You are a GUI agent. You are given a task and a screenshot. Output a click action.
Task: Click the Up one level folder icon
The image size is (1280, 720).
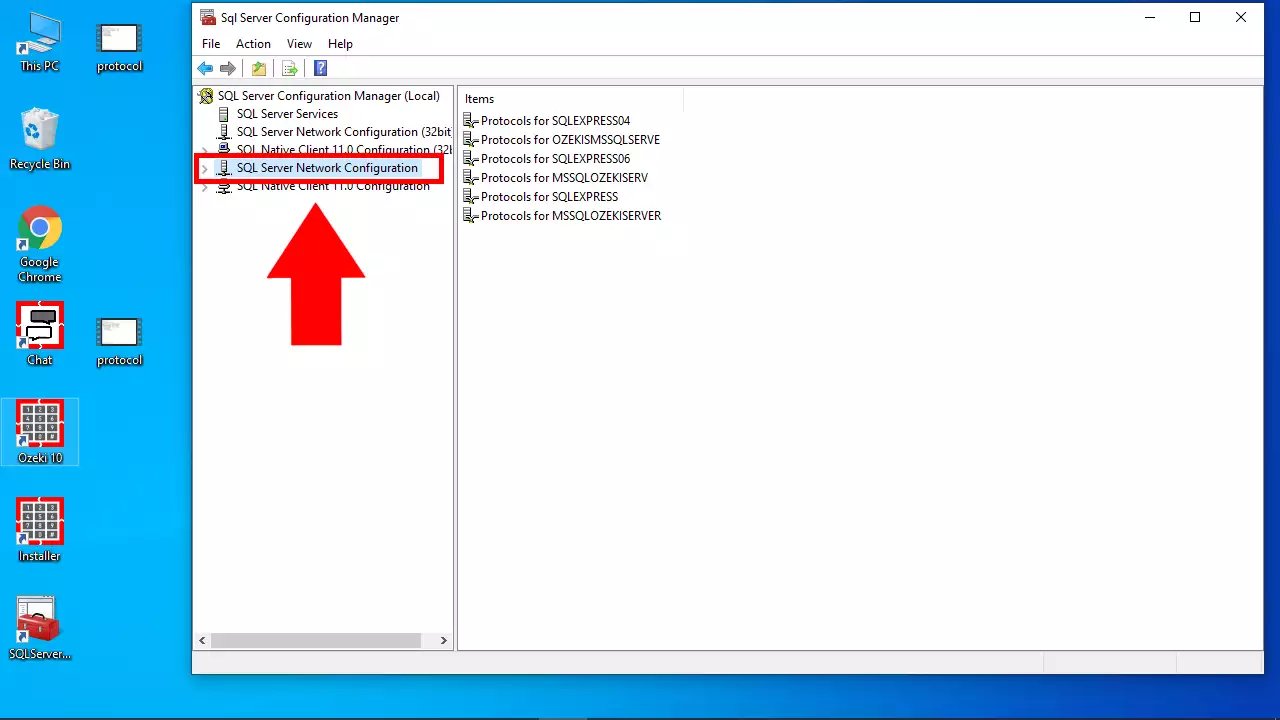point(259,68)
